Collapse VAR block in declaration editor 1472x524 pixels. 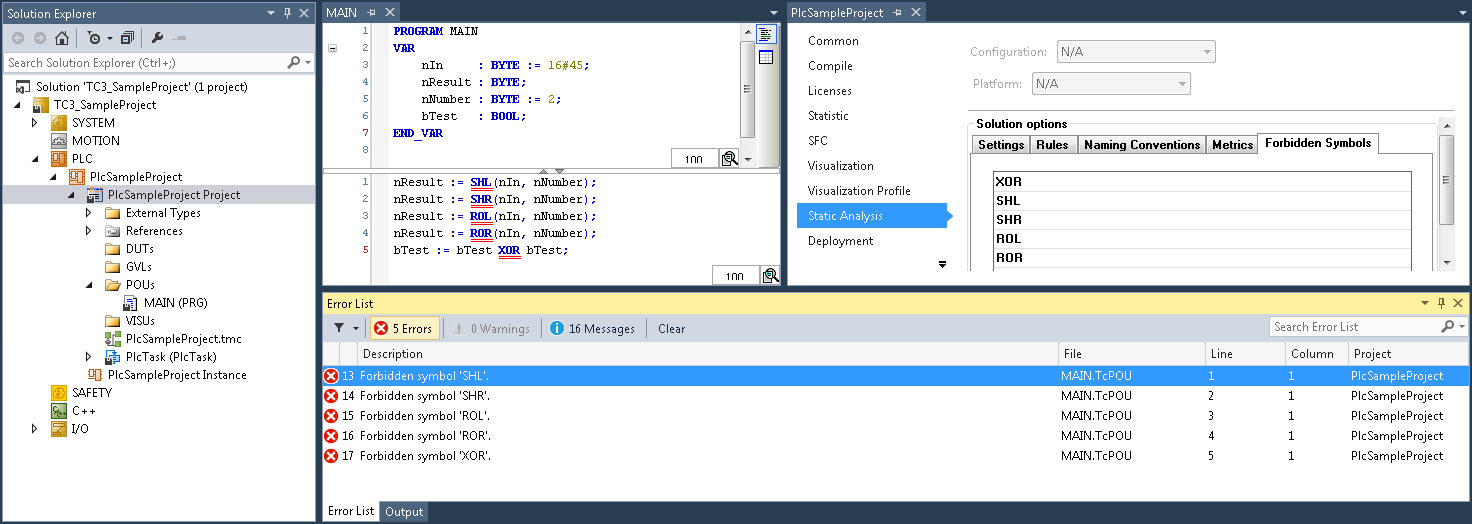[x=333, y=48]
